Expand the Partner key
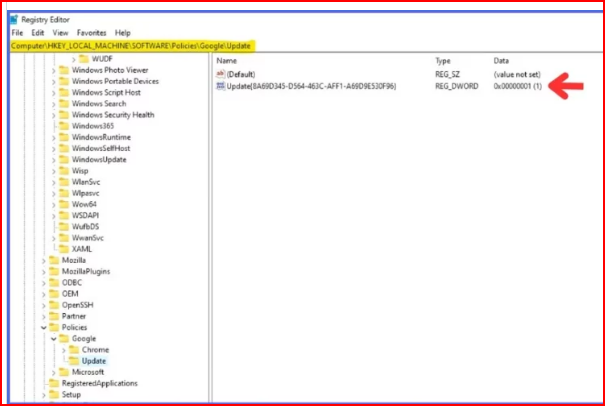Viewport: 605px width, 406px height. (44, 317)
